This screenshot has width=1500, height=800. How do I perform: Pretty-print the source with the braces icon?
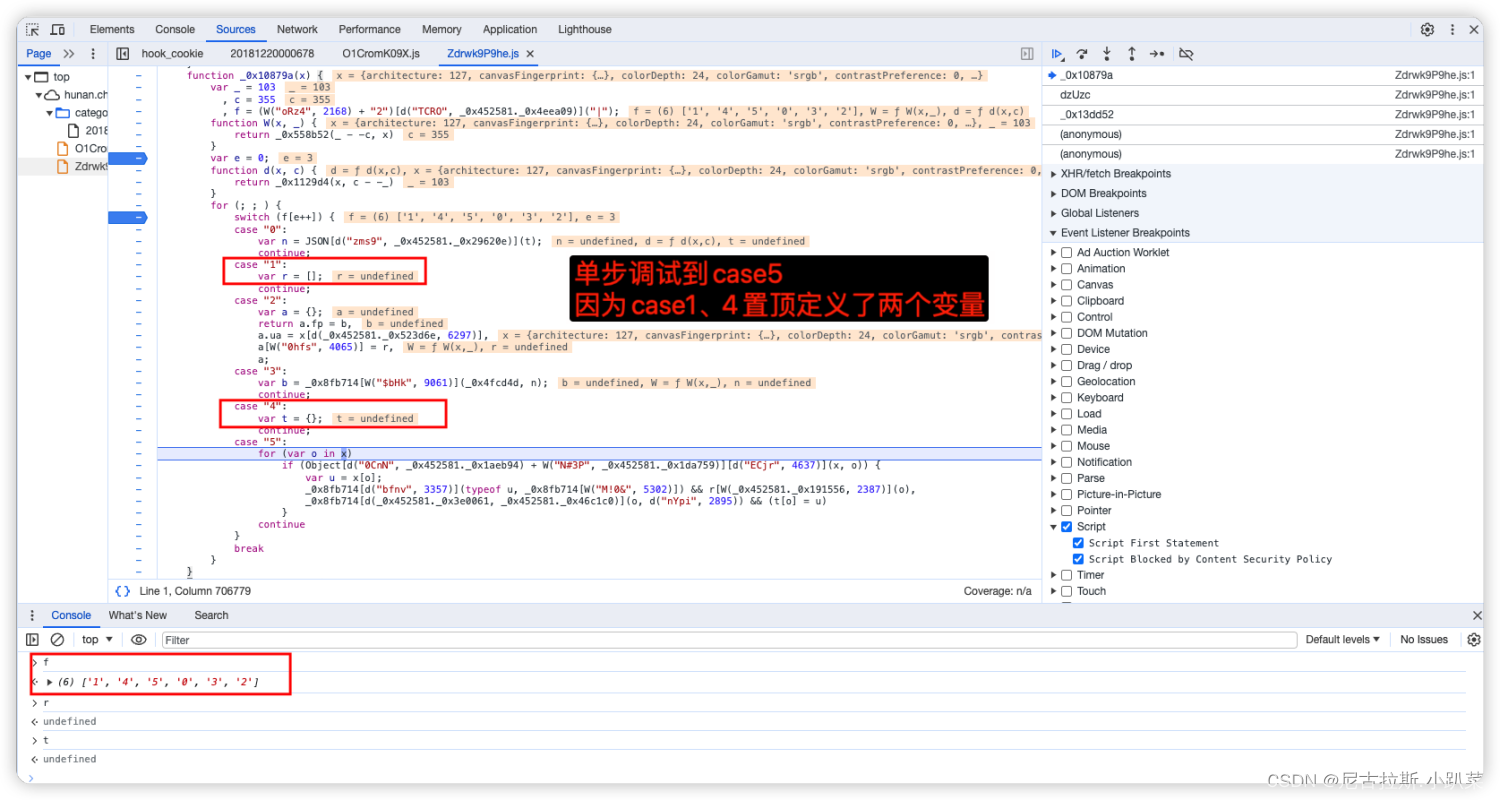(x=122, y=591)
